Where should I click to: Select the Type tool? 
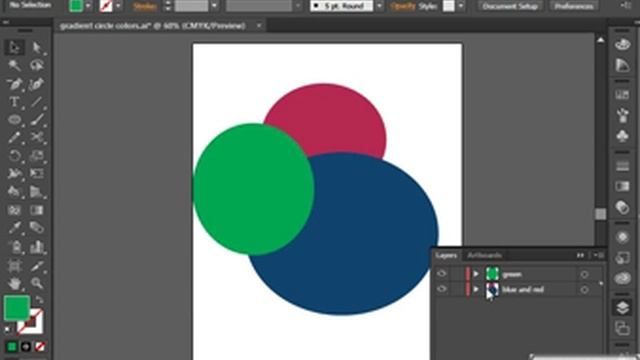coord(14,102)
